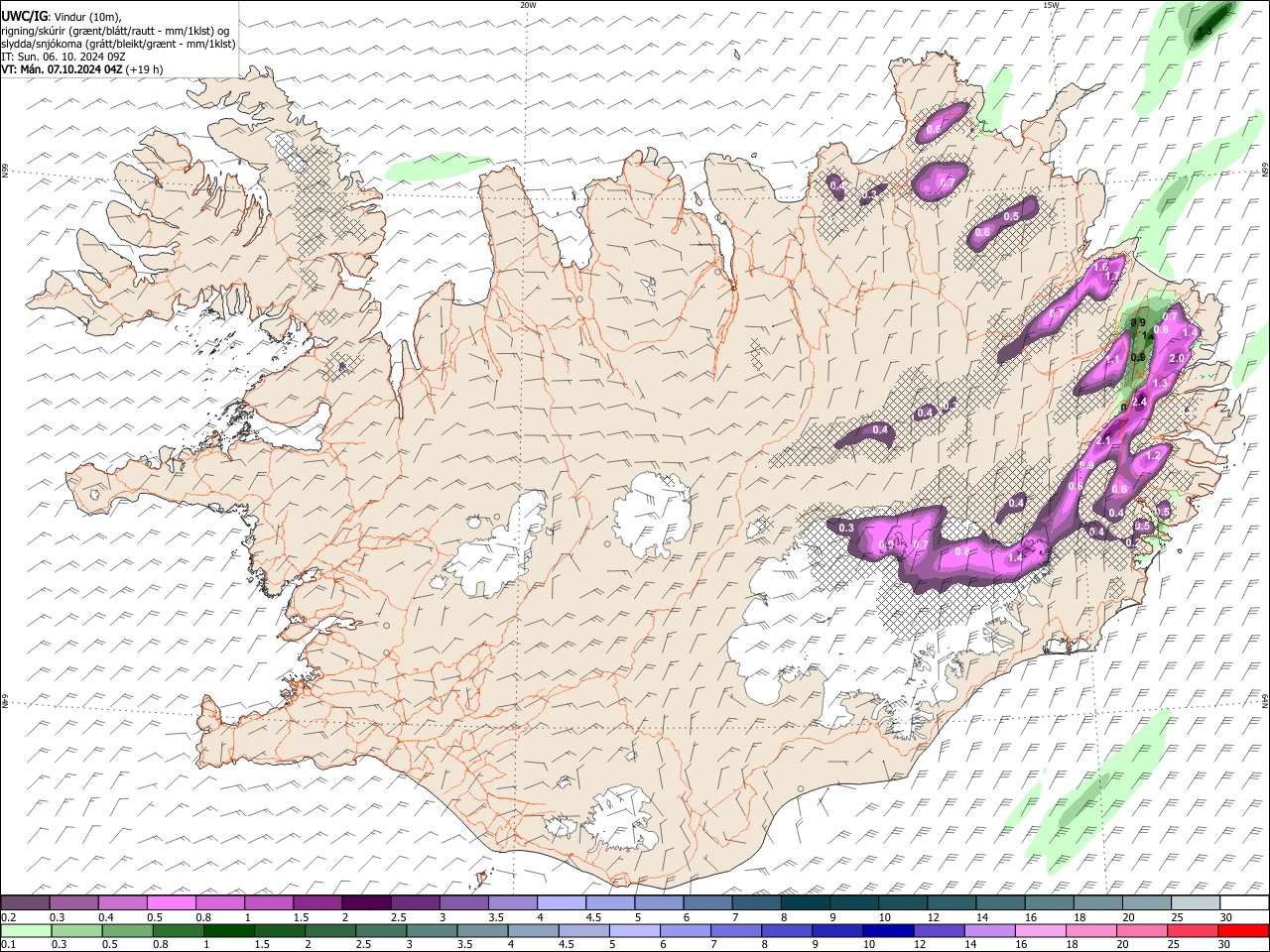Pick the light periwinkle 4 swatch, snow scale

tap(562, 903)
